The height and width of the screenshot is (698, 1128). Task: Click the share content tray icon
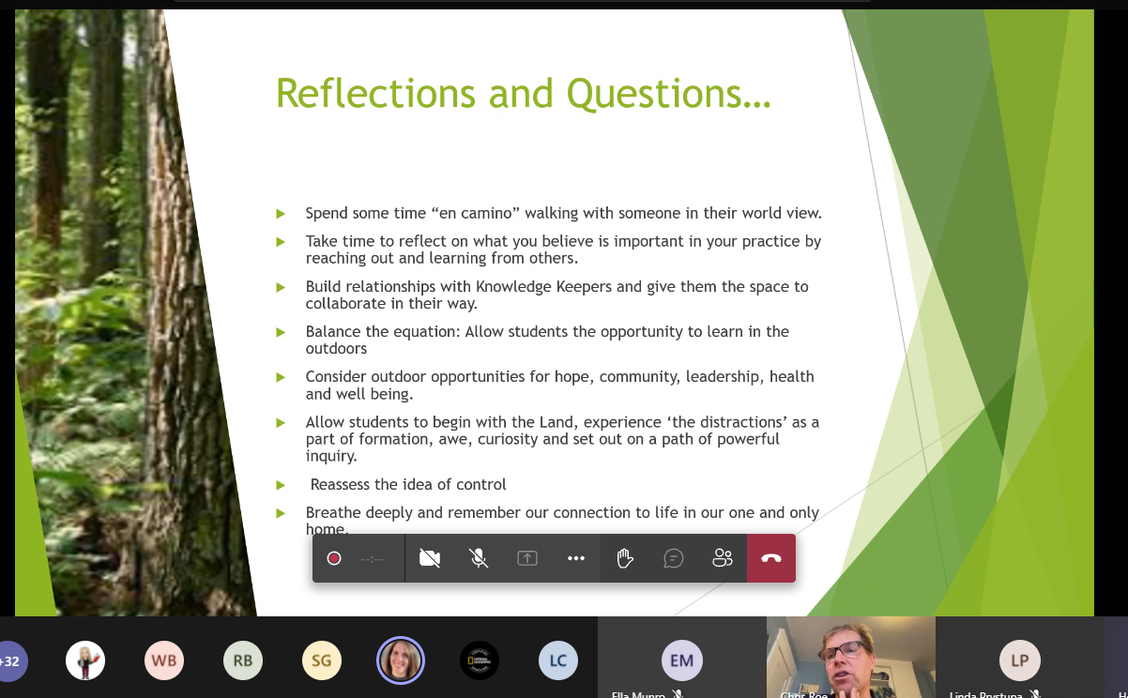tap(527, 558)
